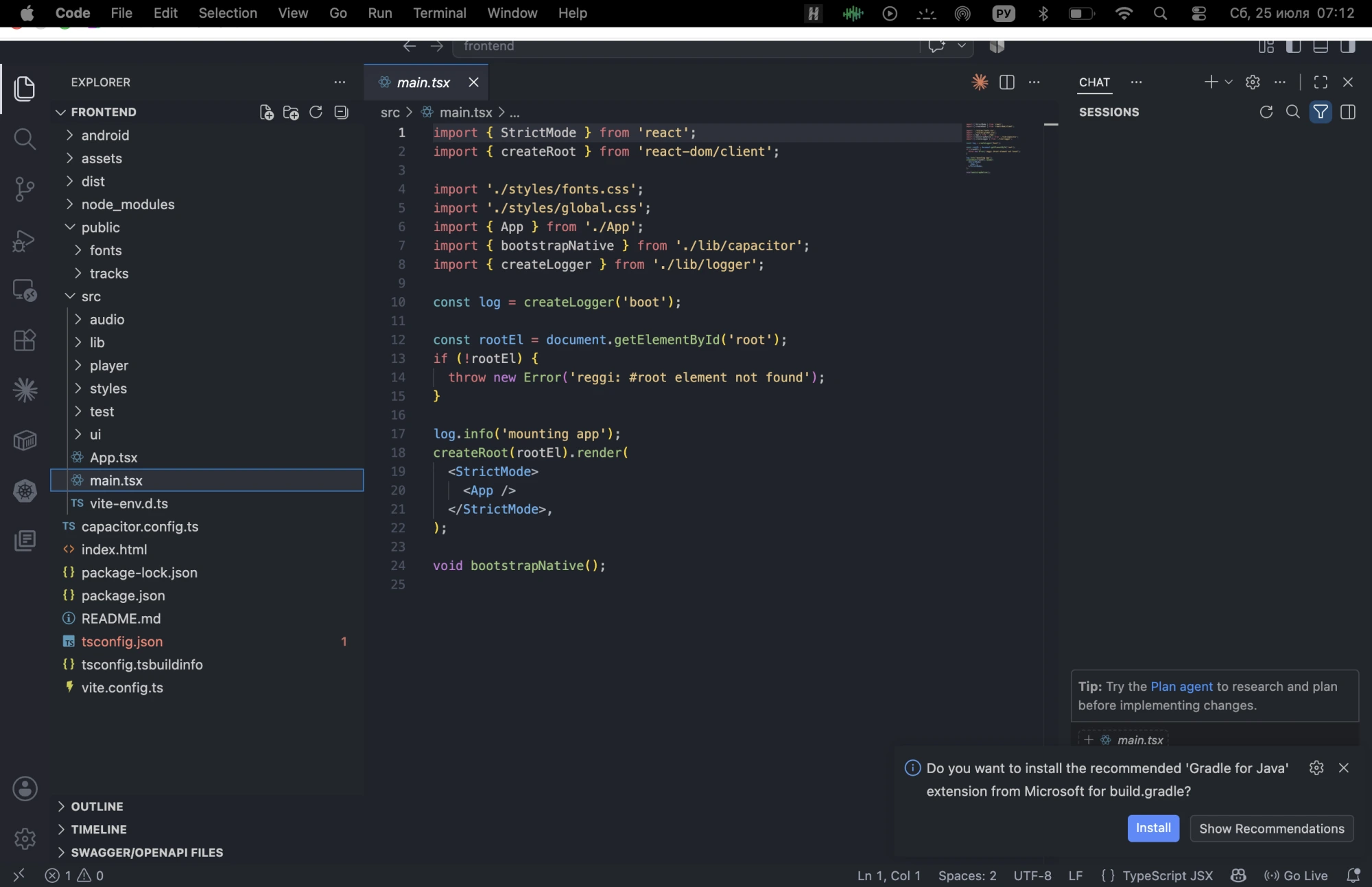Open the Search view in activity bar

(25, 139)
